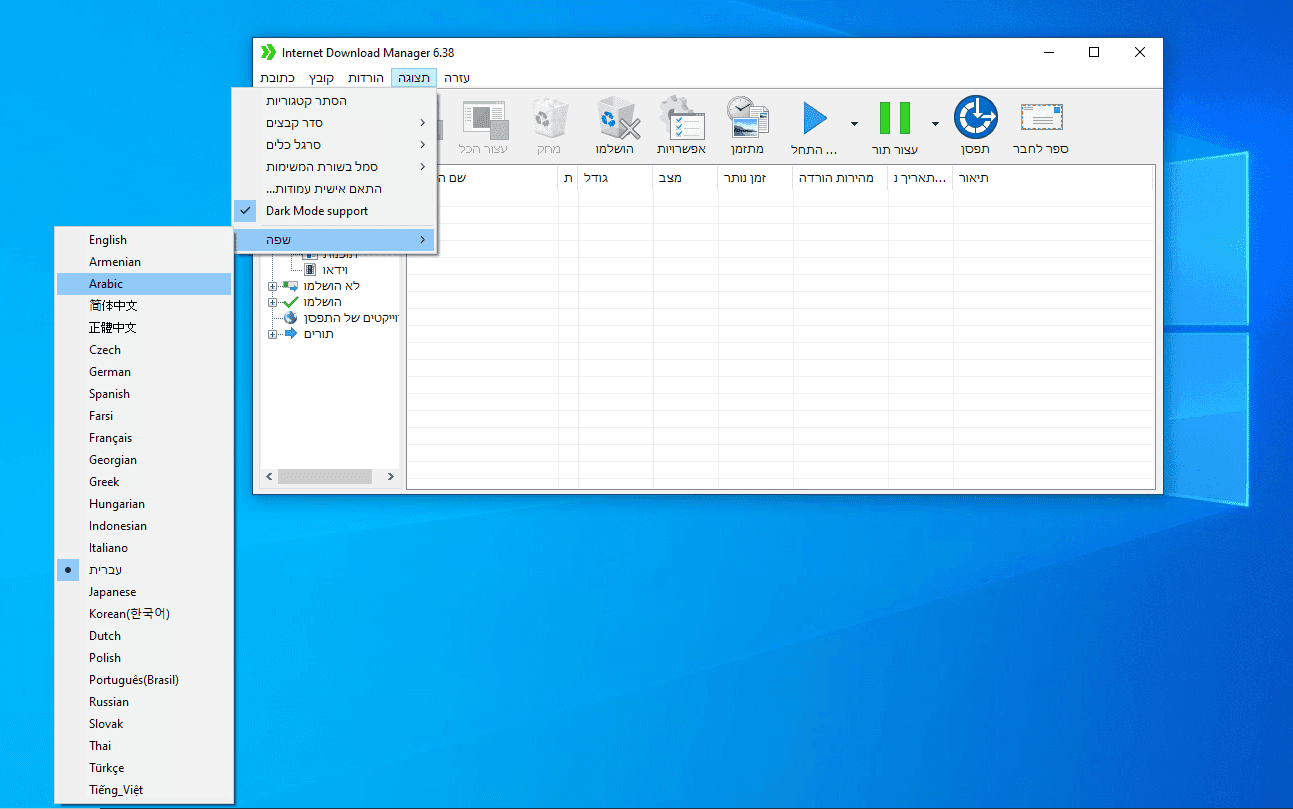Image resolution: width=1293 pixels, height=809 pixels.
Task: Sort by the תאריך column header
Action: [921, 178]
